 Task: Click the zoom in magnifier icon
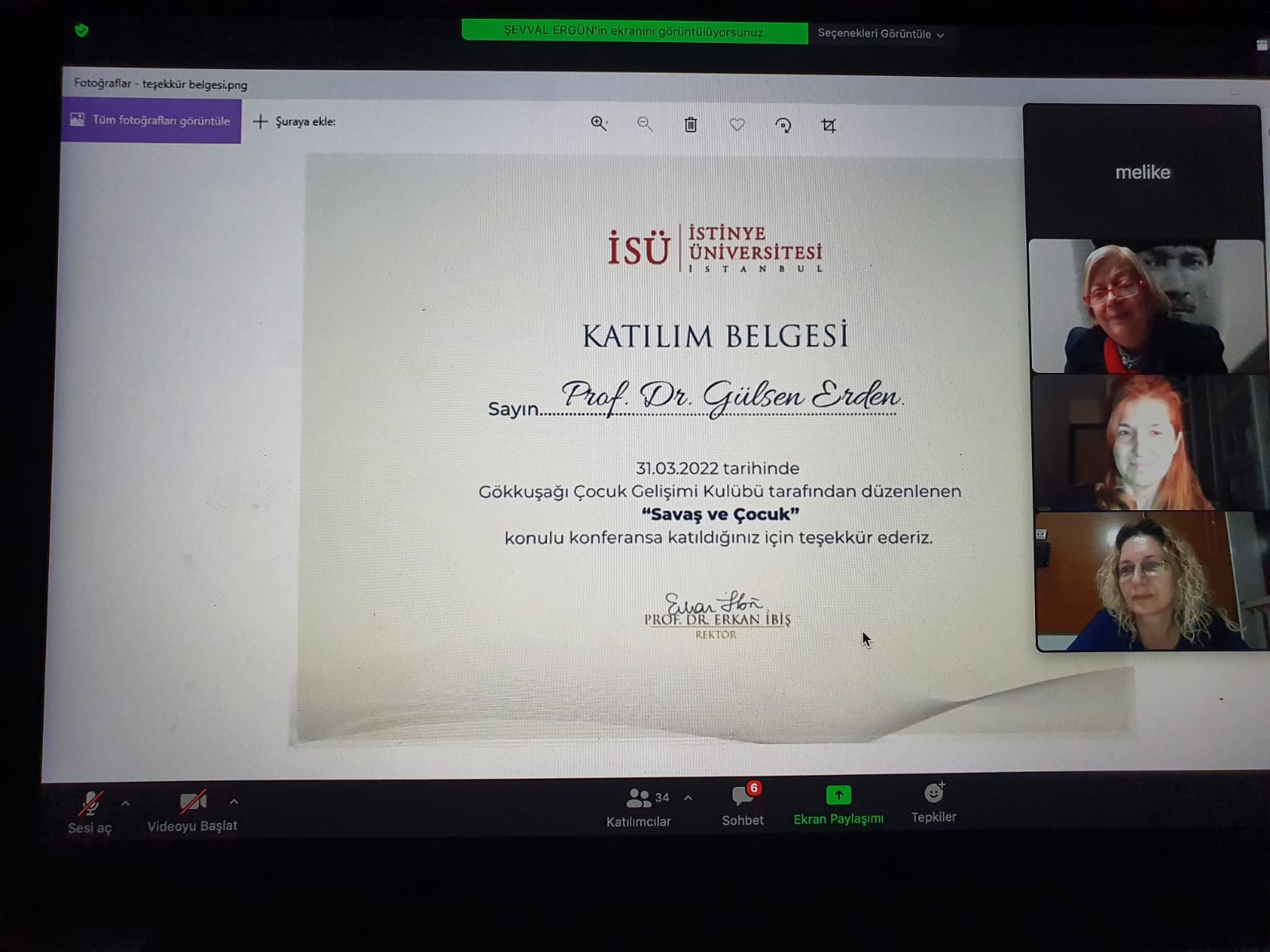[x=598, y=124]
